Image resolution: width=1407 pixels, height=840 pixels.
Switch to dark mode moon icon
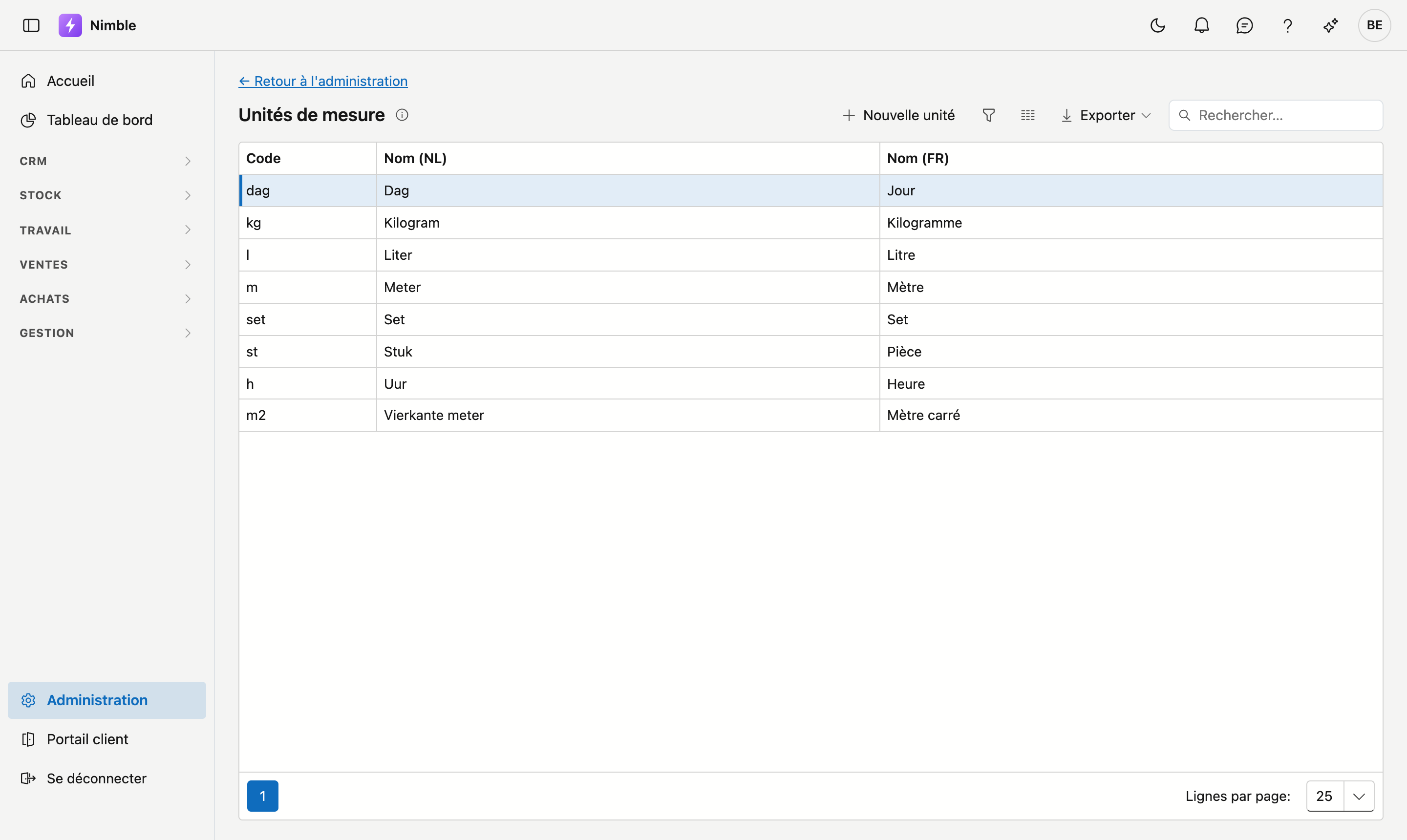click(x=1158, y=25)
